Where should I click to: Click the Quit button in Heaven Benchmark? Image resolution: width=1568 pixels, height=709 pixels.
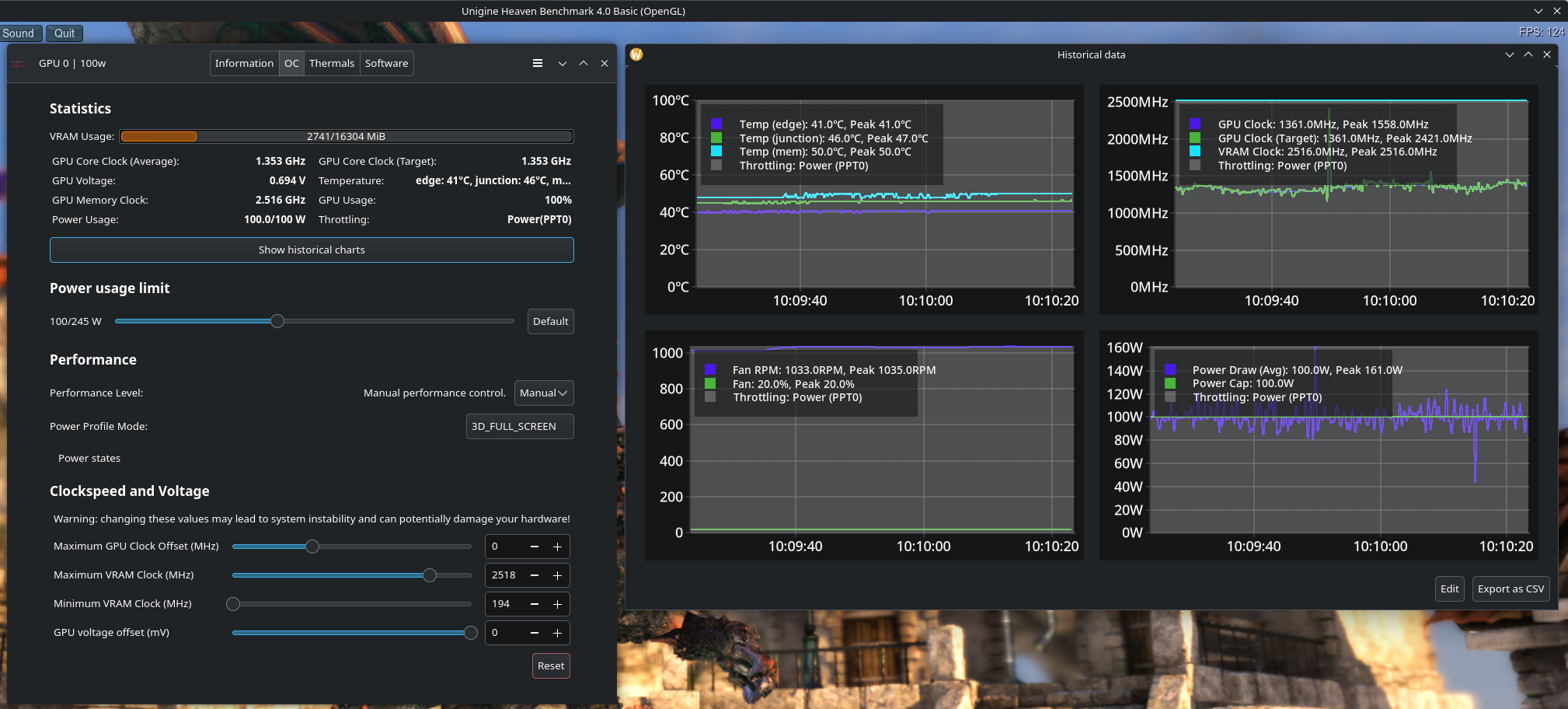[x=64, y=33]
